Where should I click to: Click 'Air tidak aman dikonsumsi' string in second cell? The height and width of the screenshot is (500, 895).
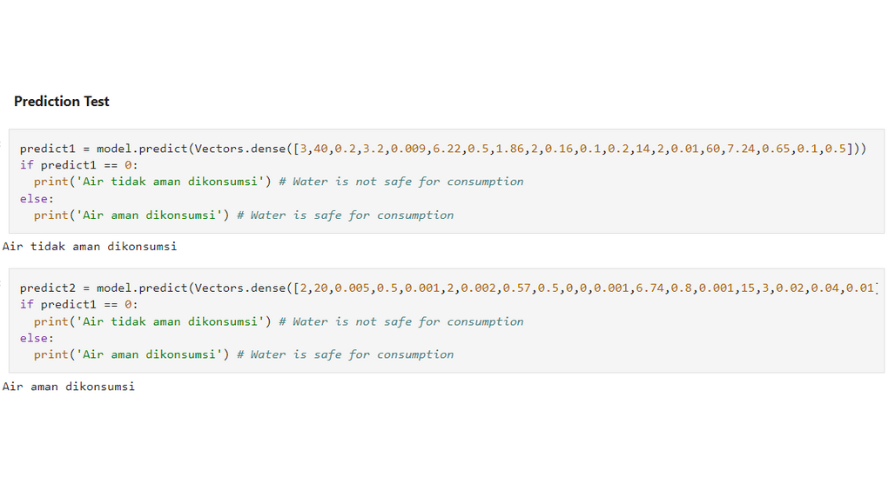coord(170,321)
